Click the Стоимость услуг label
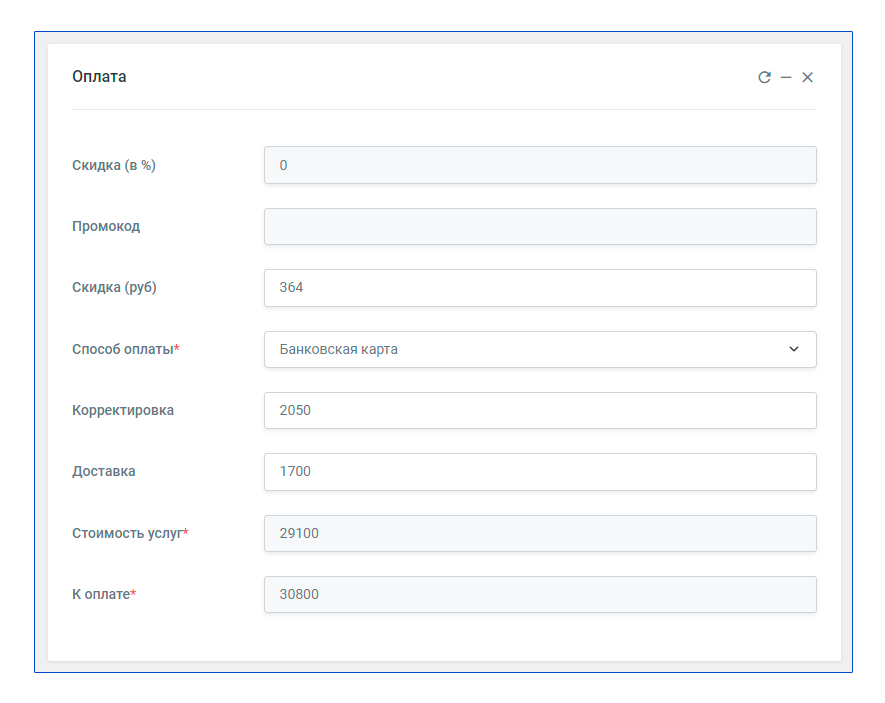This screenshot has height=703, width=885. 130,533
